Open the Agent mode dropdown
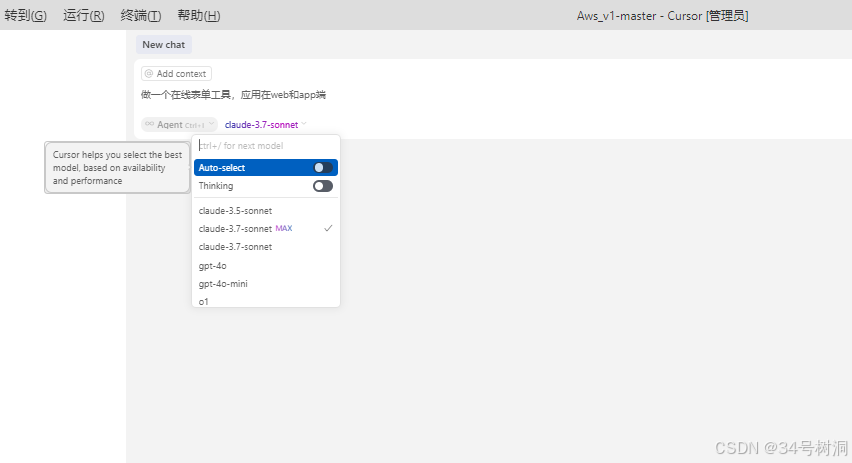Image resolution: width=852 pixels, height=463 pixels. click(x=179, y=124)
